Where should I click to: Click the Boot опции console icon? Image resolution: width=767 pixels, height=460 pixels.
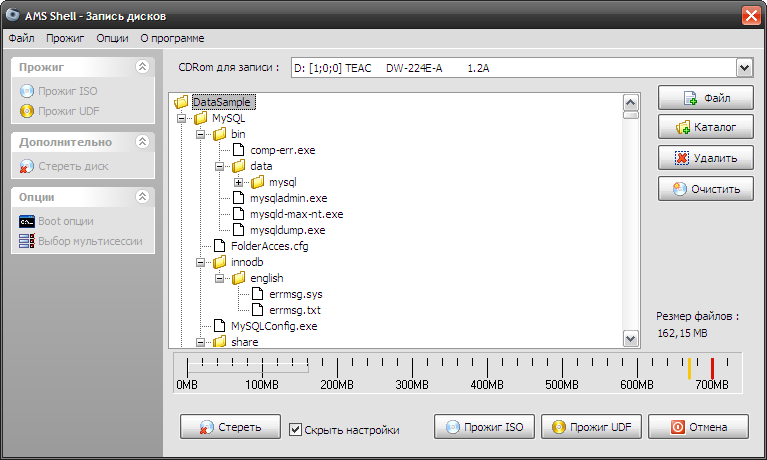pos(27,221)
